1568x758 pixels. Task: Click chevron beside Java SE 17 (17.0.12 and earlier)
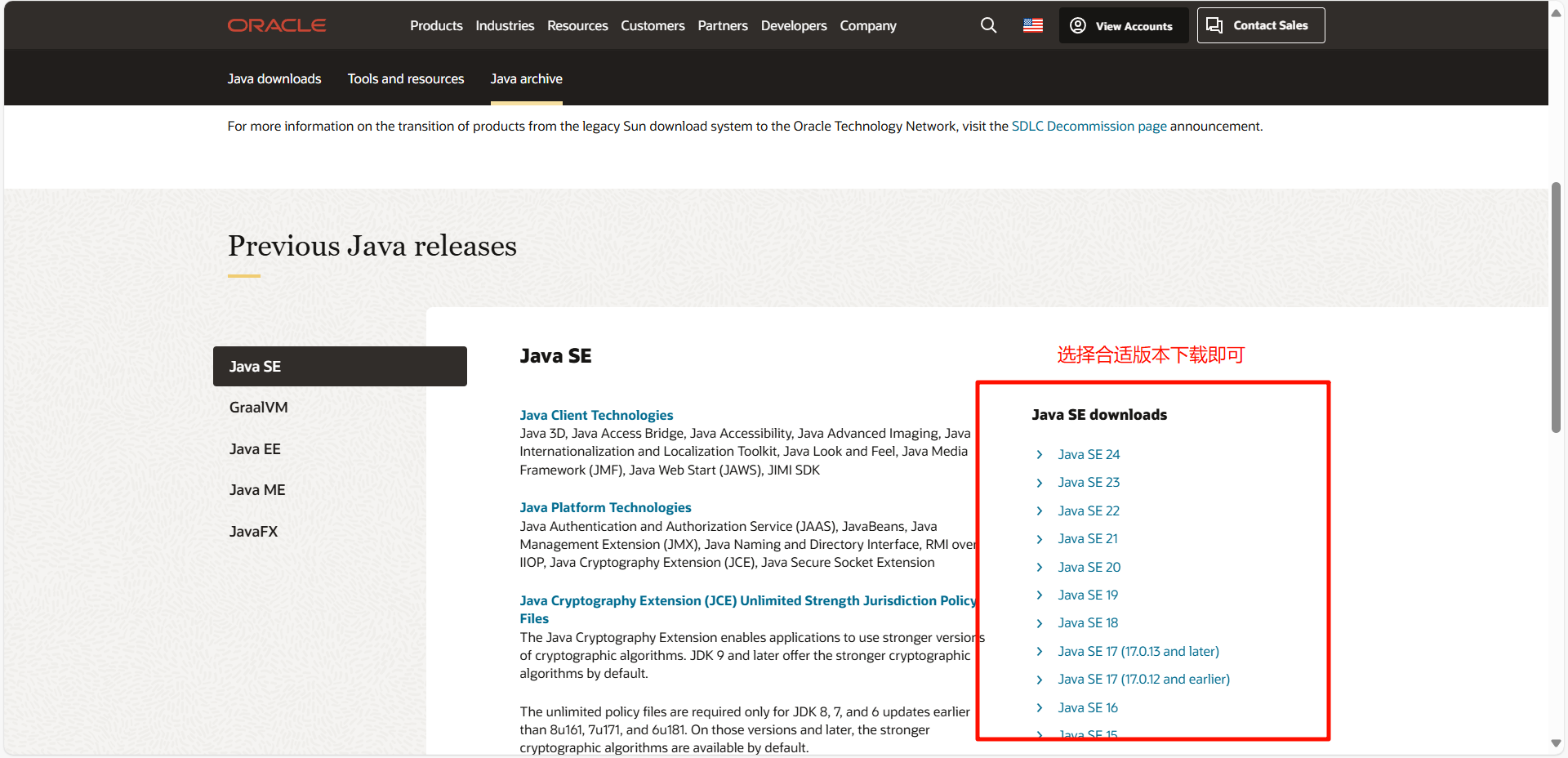(x=1040, y=680)
